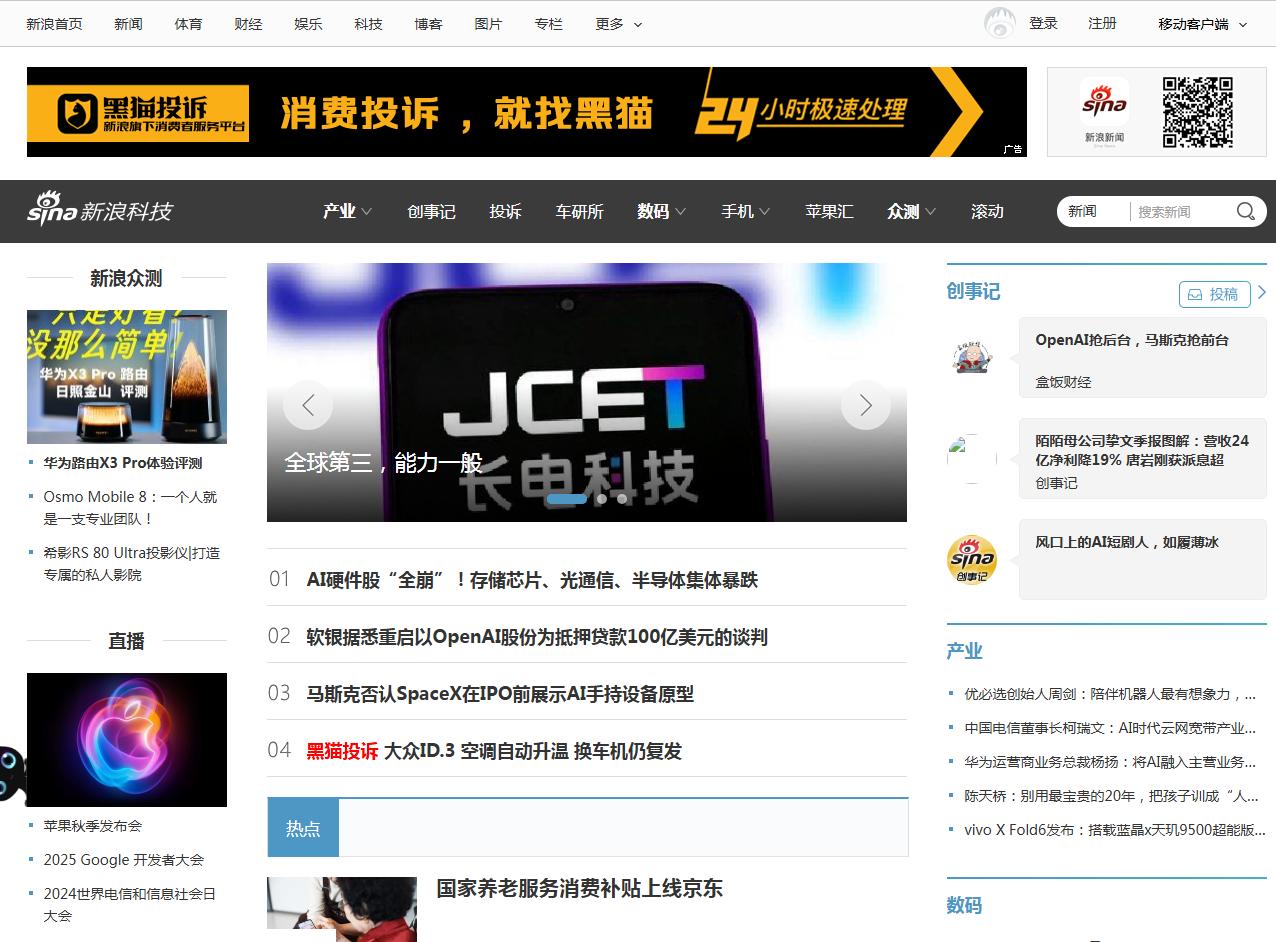The width and height of the screenshot is (1276, 942).
Task: Open 风口上的AI短剧人 article
Action: [1127, 542]
